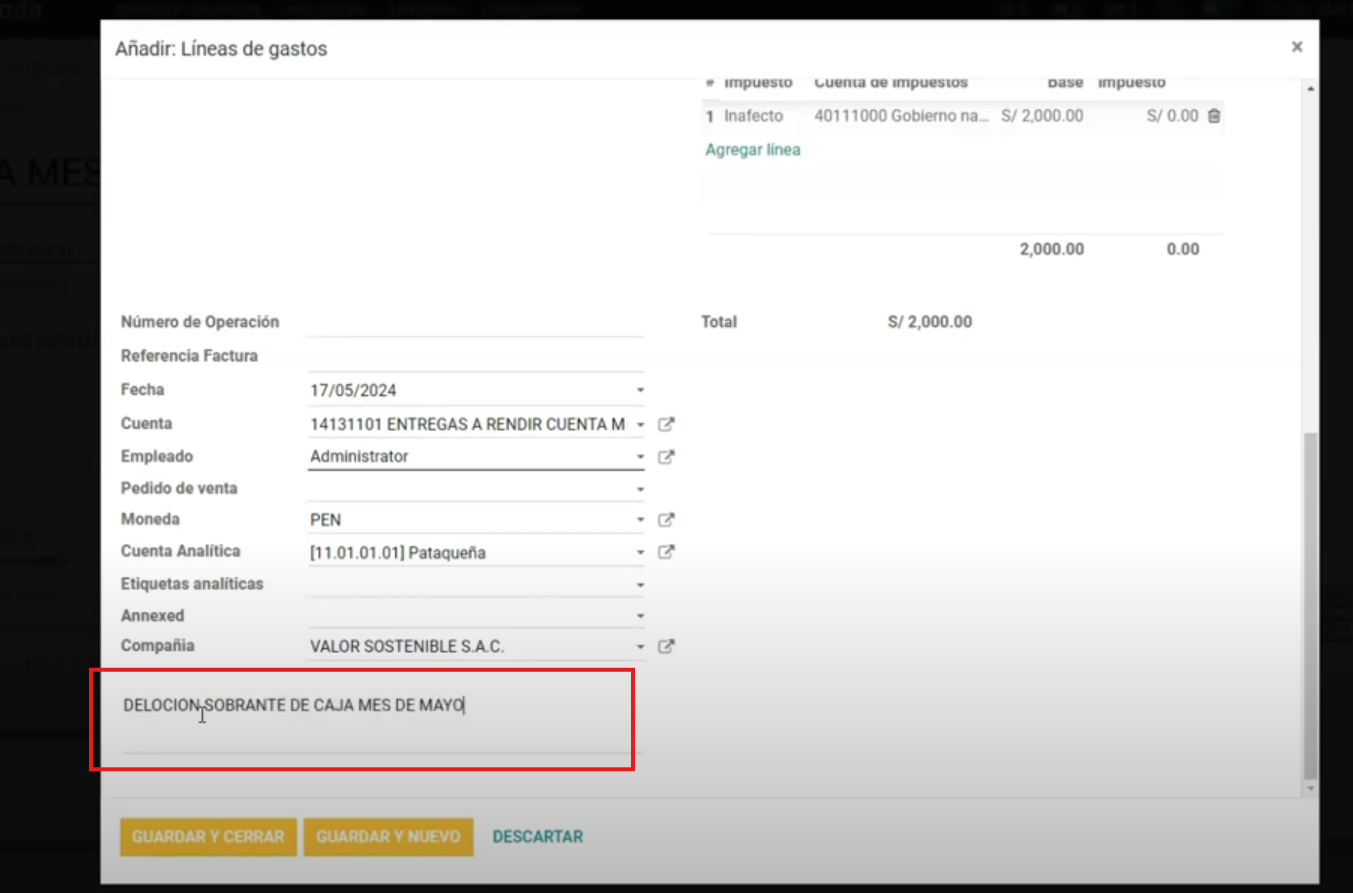
Task: Expand the Fecha date dropdown
Action: point(640,391)
